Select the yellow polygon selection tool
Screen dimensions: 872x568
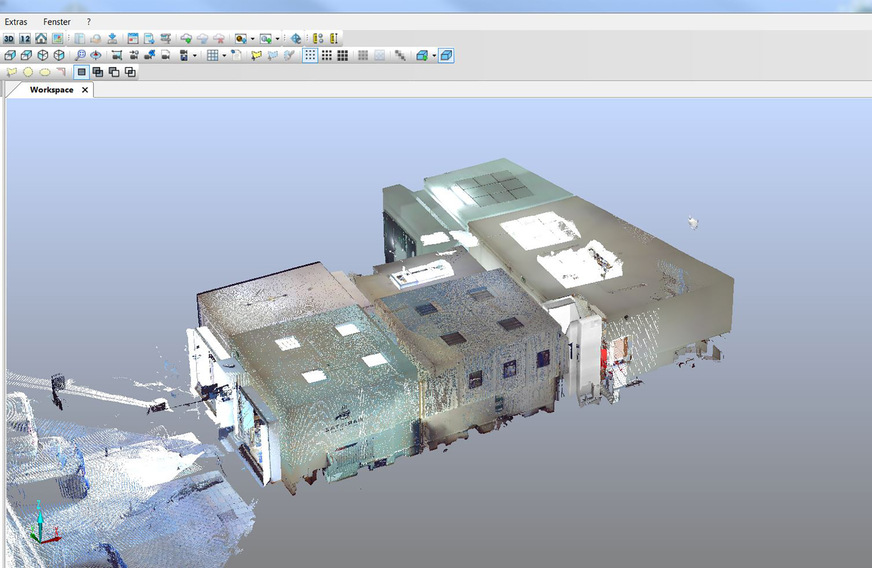point(11,72)
